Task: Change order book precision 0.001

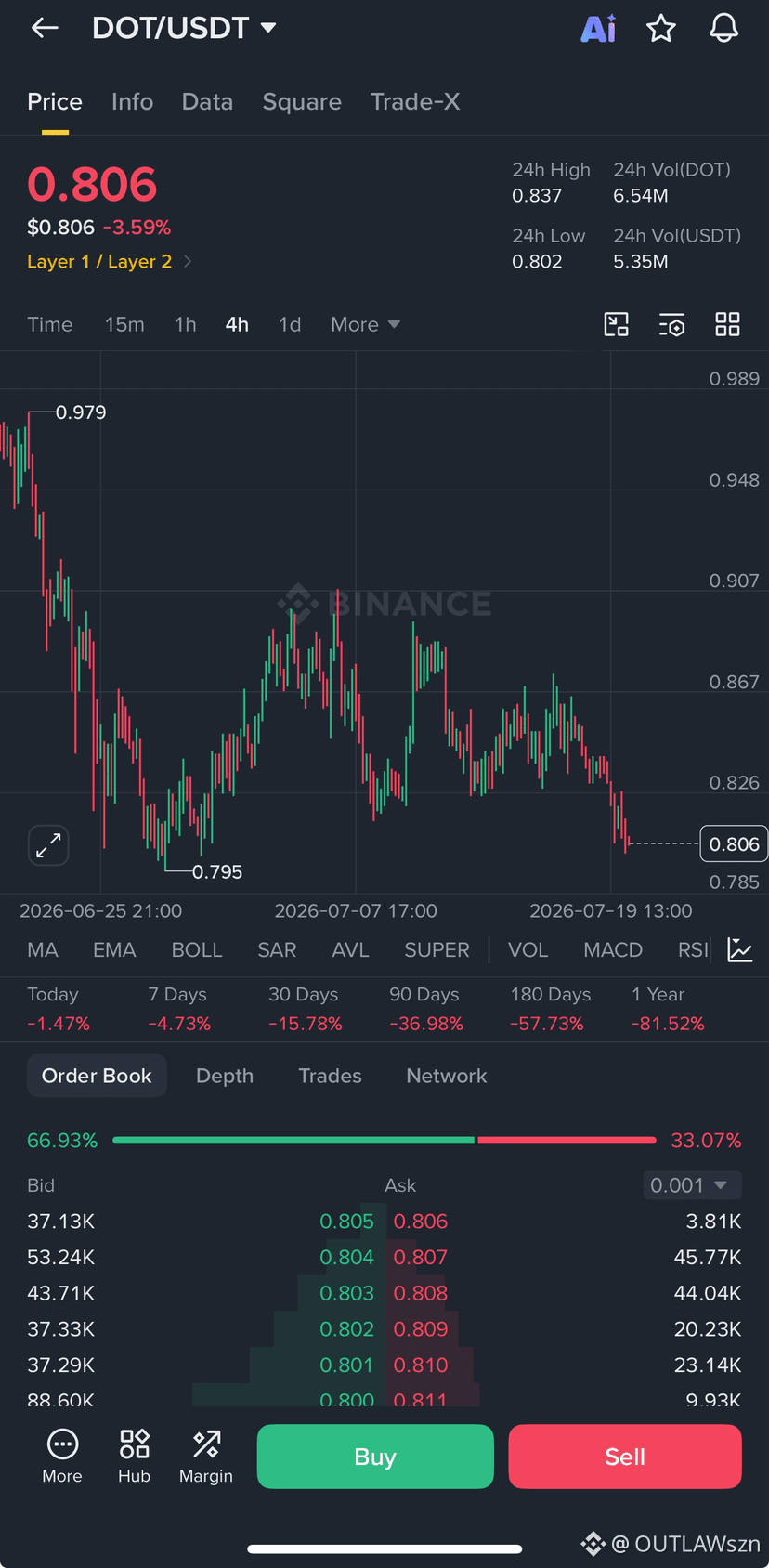Action: click(692, 1185)
